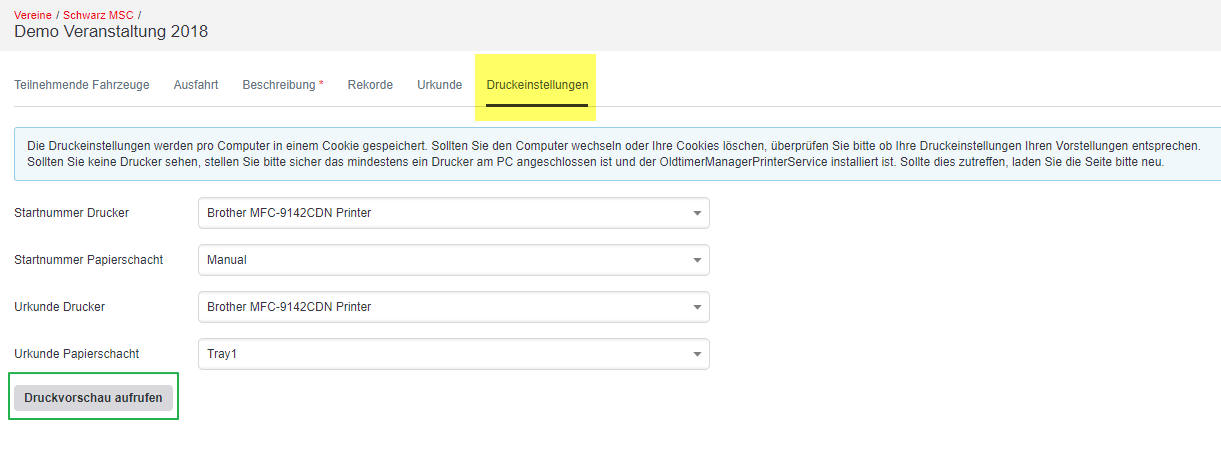The width and height of the screenshot is (1221, 475).
Task: Click the arrow beside the Manual paper tray
Action: (x=697, y=260)
